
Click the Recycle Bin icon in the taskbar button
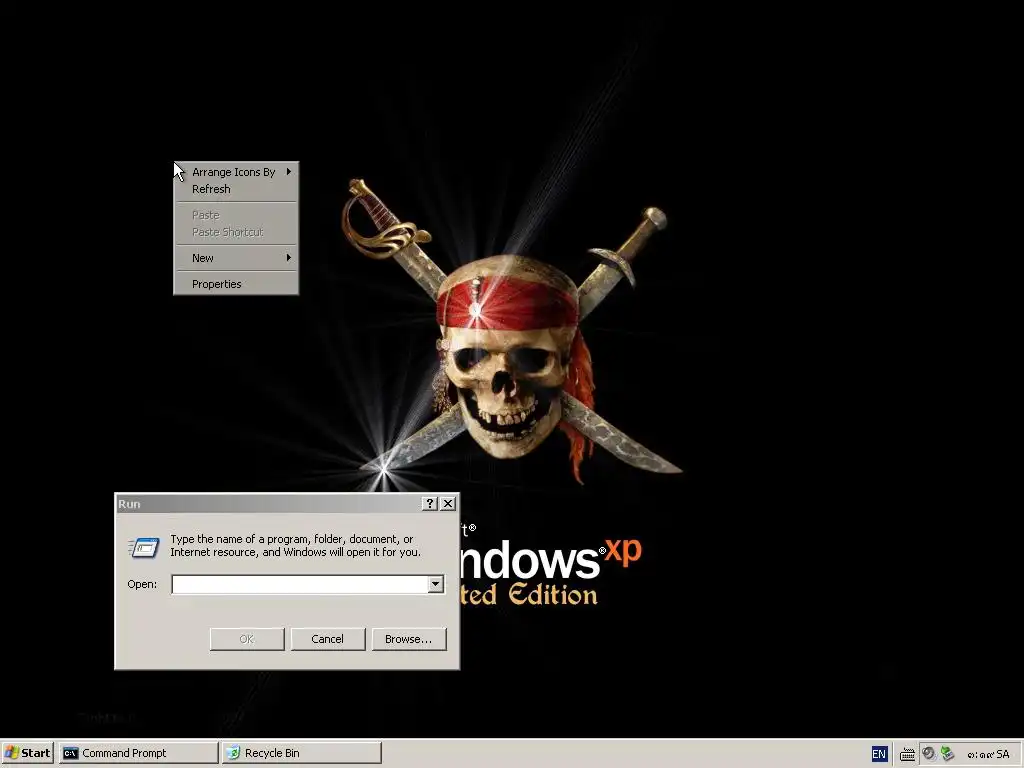click(233, 753)
